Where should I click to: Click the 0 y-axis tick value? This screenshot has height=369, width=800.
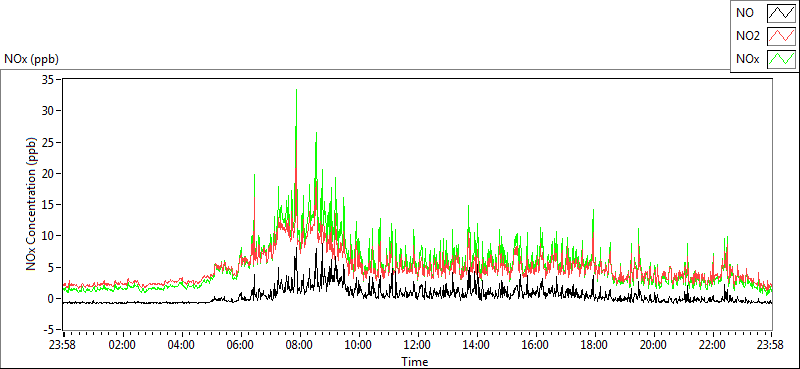[51, 299]
